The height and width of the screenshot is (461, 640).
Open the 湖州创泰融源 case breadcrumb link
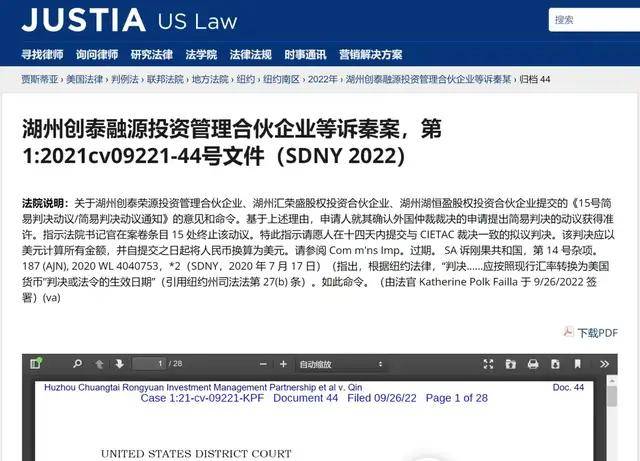click(429, 79)
